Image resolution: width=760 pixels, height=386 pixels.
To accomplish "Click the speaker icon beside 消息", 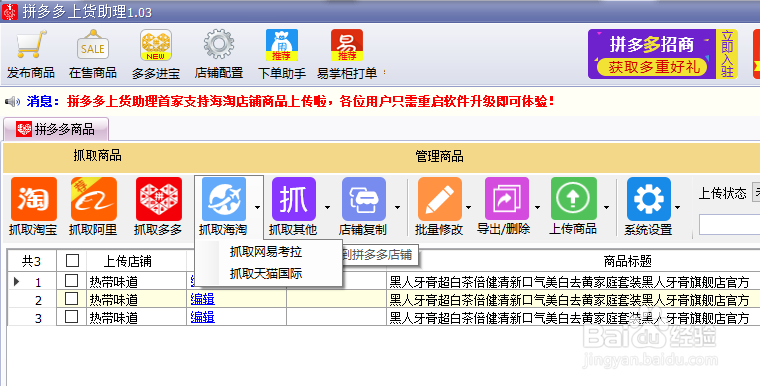I will click(12, 102).
